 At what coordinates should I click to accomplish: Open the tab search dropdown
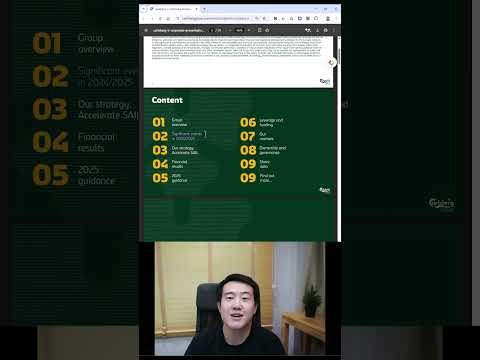tap(143, 9)
